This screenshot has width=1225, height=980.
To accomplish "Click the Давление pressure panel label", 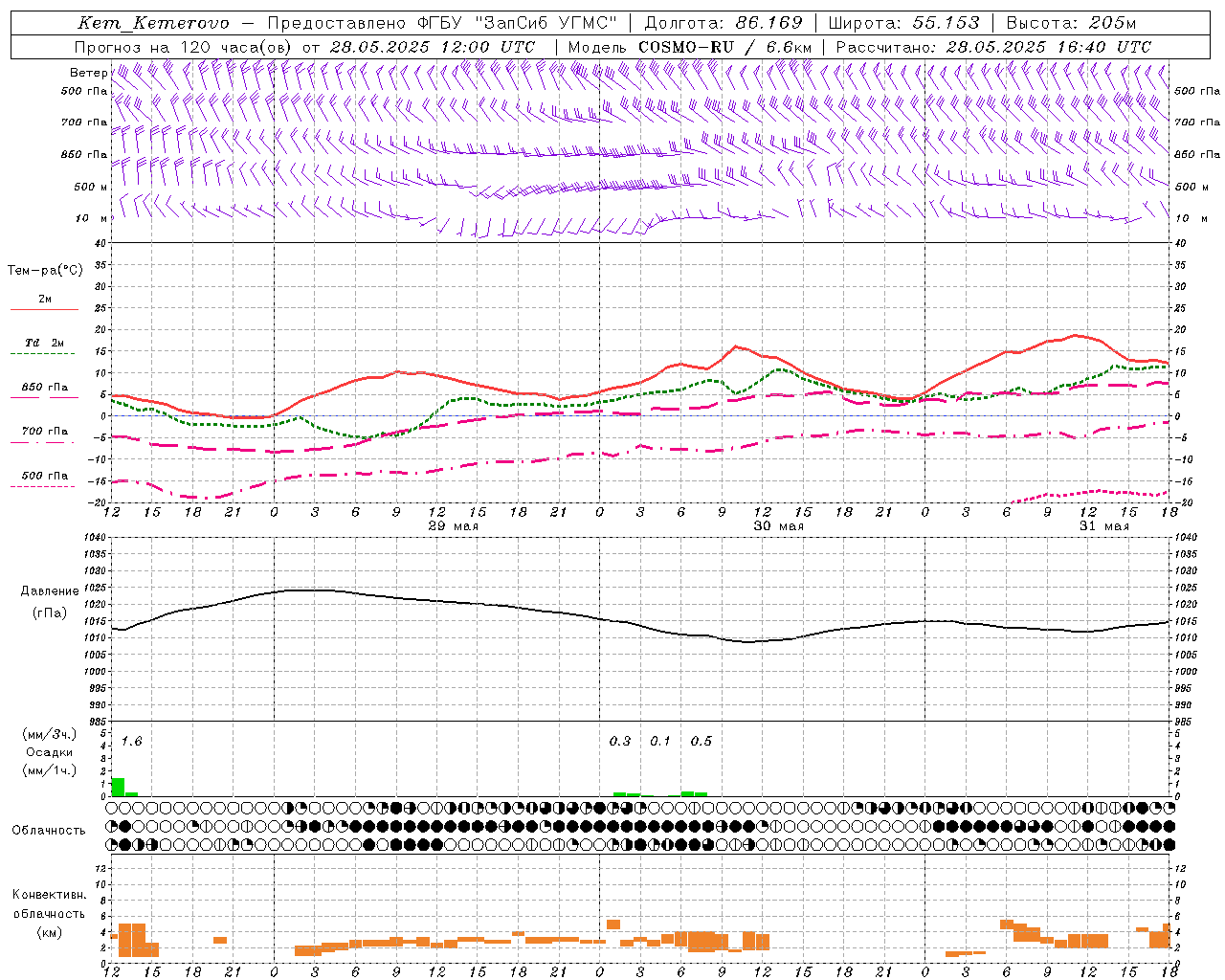I will [x=50, y=591].
